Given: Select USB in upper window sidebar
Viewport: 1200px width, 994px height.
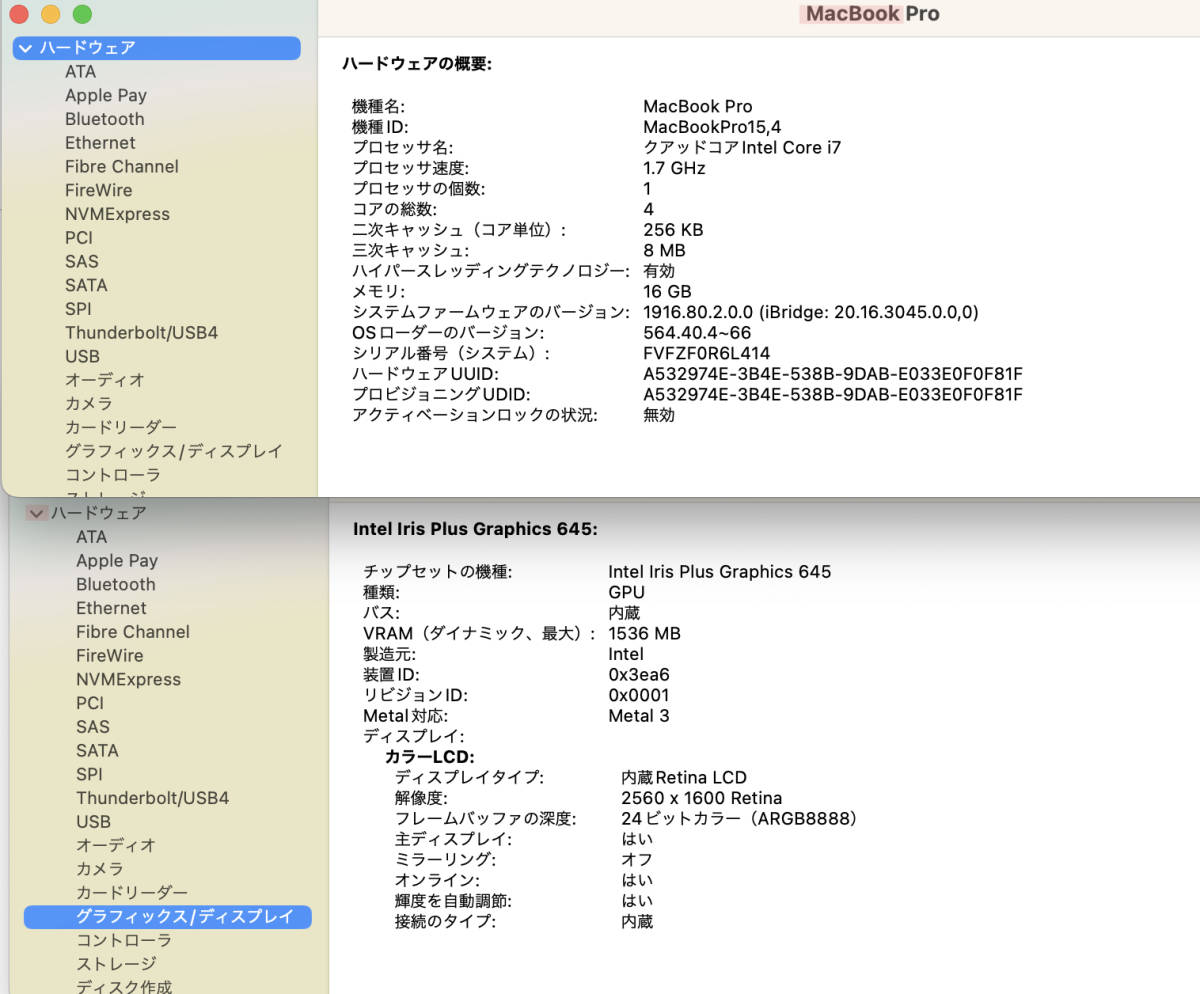Looking at the screenshot, I should (82, 357).
